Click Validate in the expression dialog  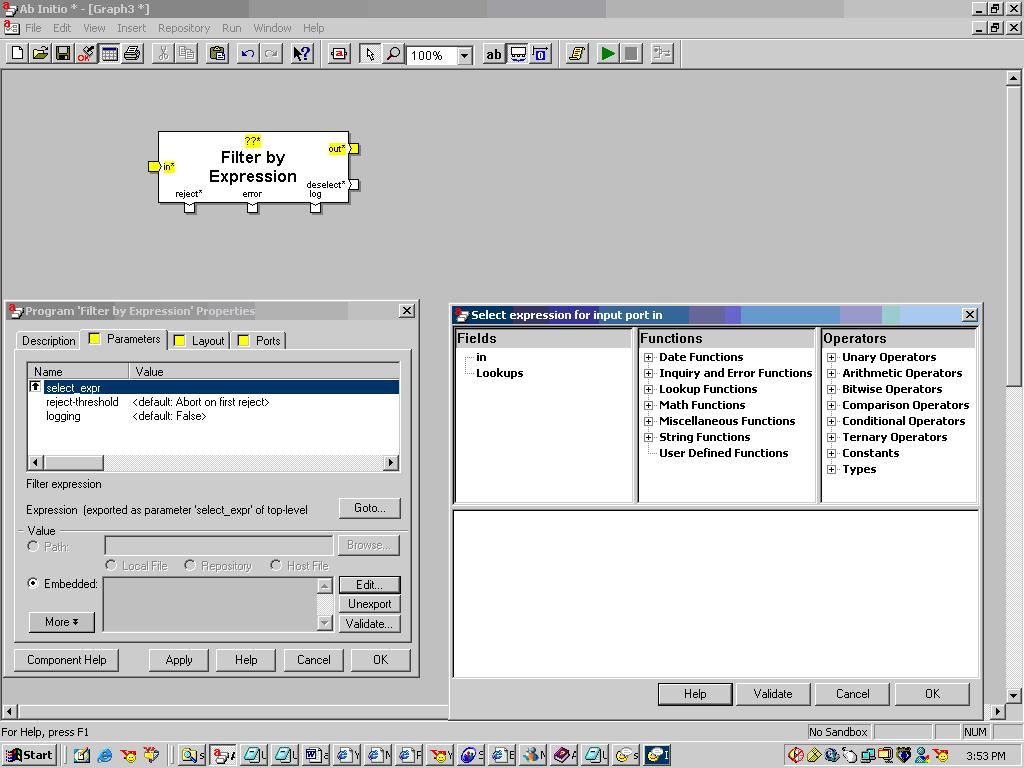click(773, 694)
